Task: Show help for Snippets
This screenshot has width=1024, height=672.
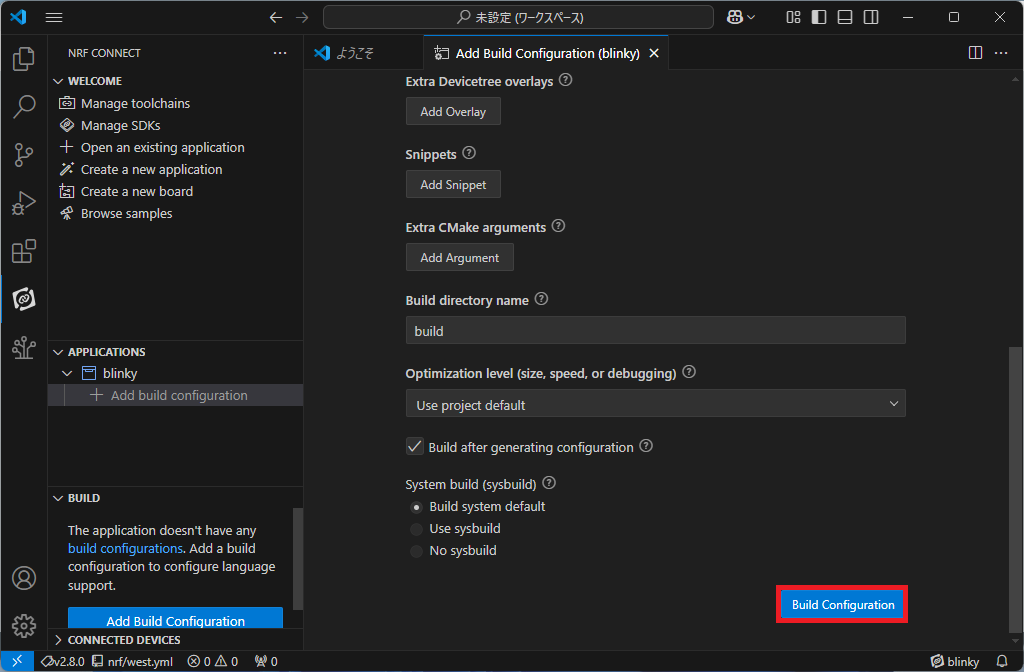Action: pos(469,153)
